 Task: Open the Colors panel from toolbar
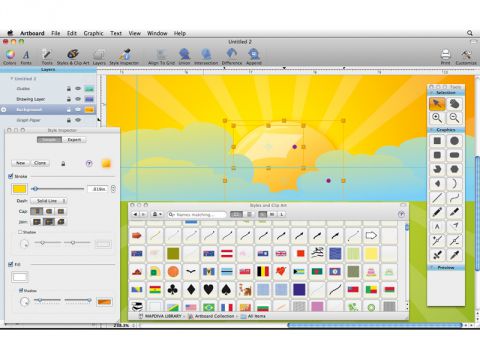10,57
